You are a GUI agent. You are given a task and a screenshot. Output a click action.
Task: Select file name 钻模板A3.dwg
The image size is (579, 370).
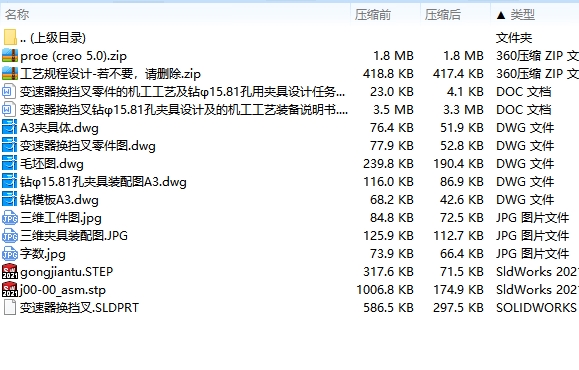[59, 200]
